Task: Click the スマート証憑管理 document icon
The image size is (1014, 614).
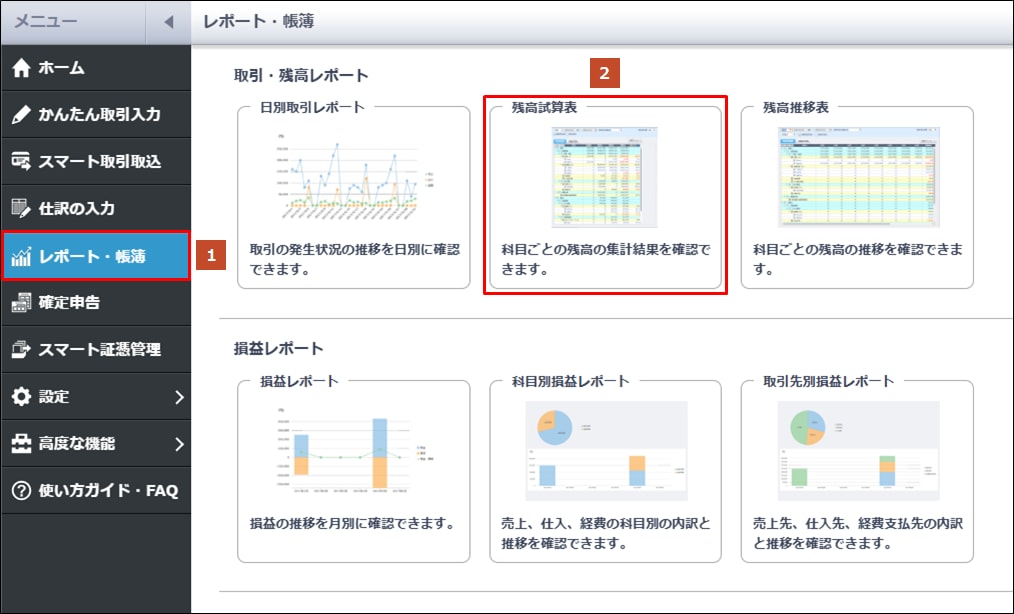Action: point(21,349)
